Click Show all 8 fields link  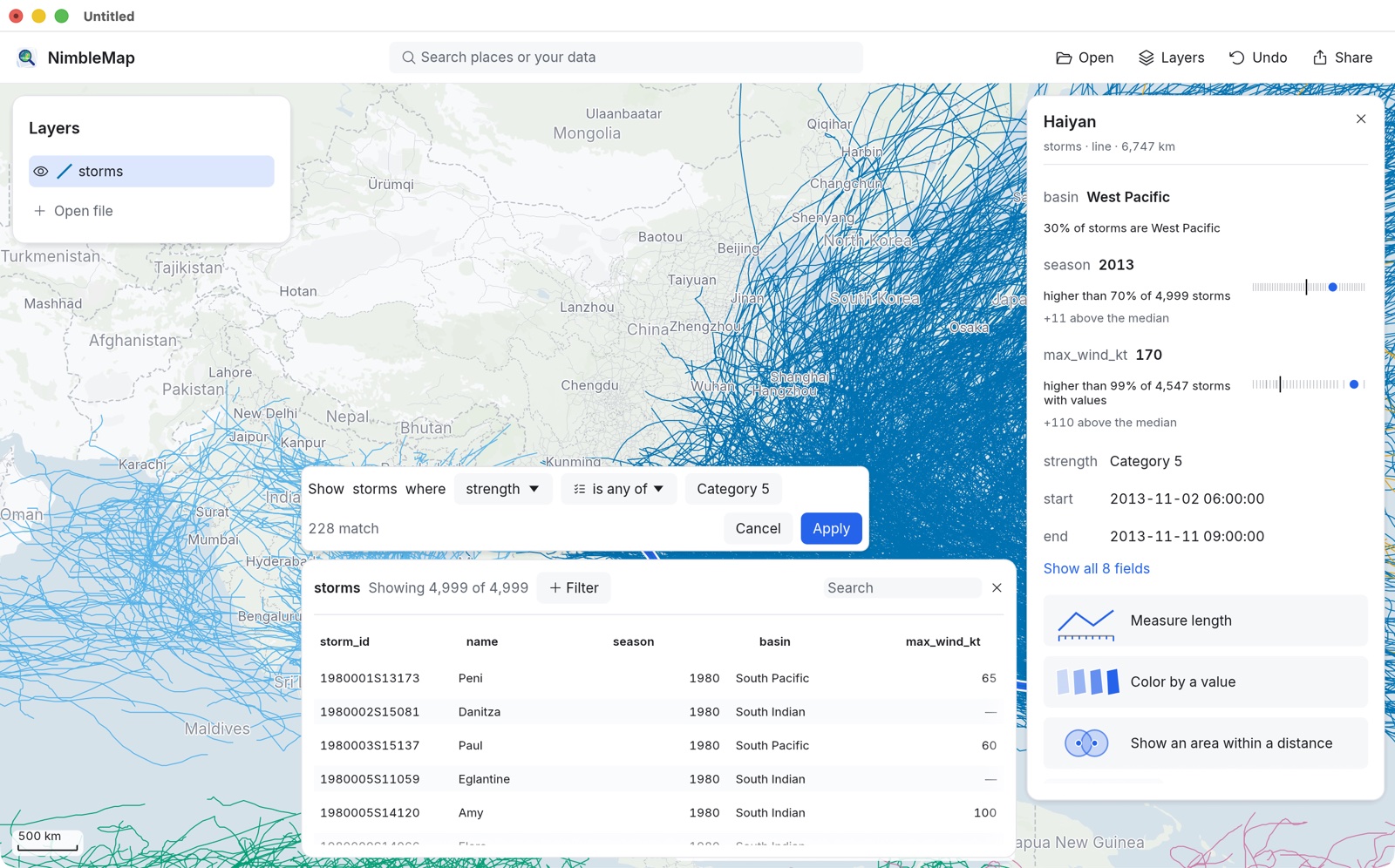(x=1096, y=568)
